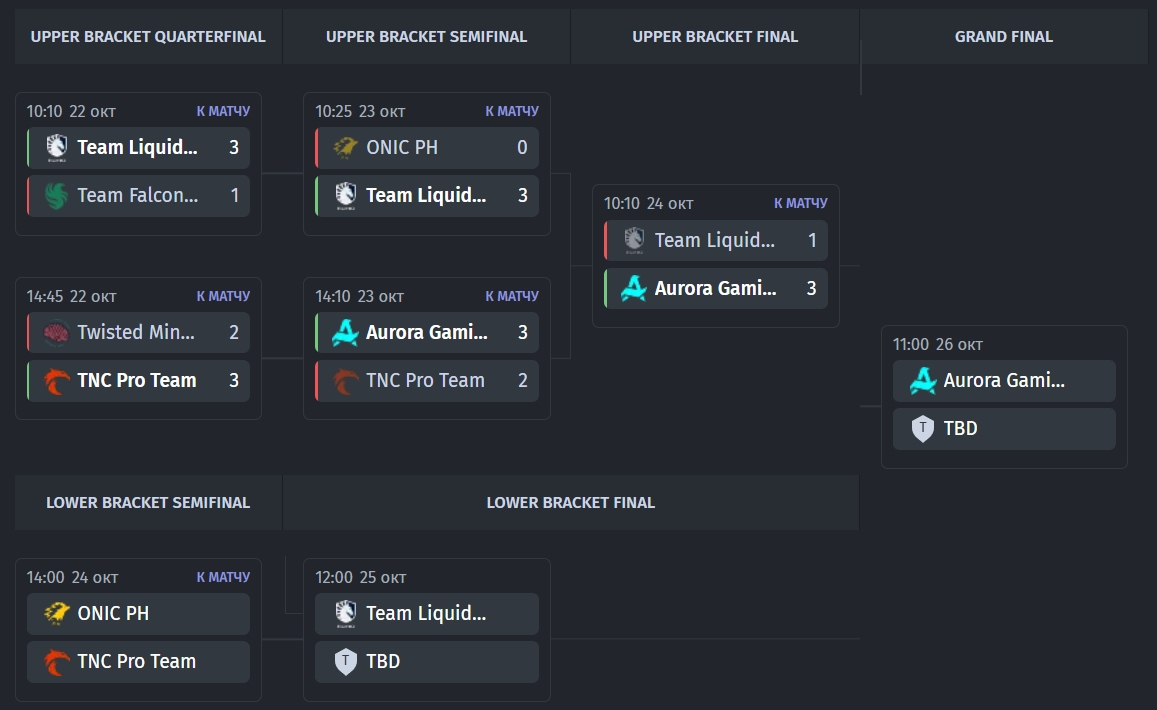Open match link for Twisted Minds vs TNC
Viewport: 1157px width, 710px height.
tap(223, 296)
